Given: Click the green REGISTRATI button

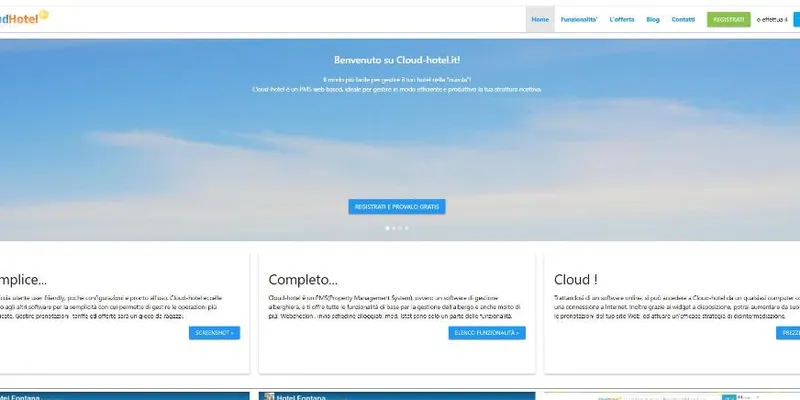Looking at the screenshot, I should [729, 19].
